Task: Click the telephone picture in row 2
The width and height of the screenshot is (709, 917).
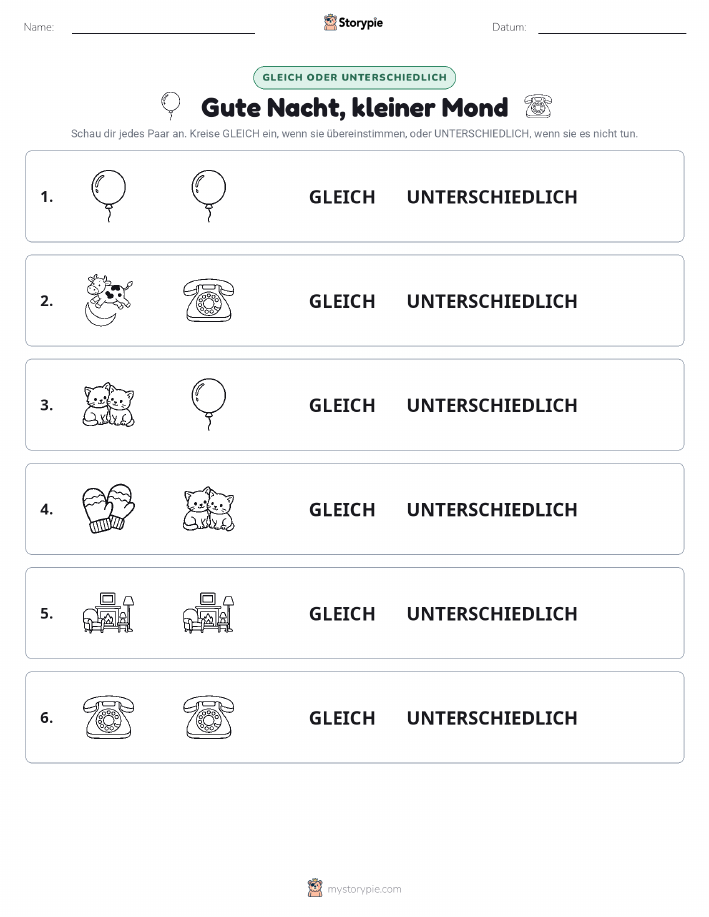Action: (209, 300)
